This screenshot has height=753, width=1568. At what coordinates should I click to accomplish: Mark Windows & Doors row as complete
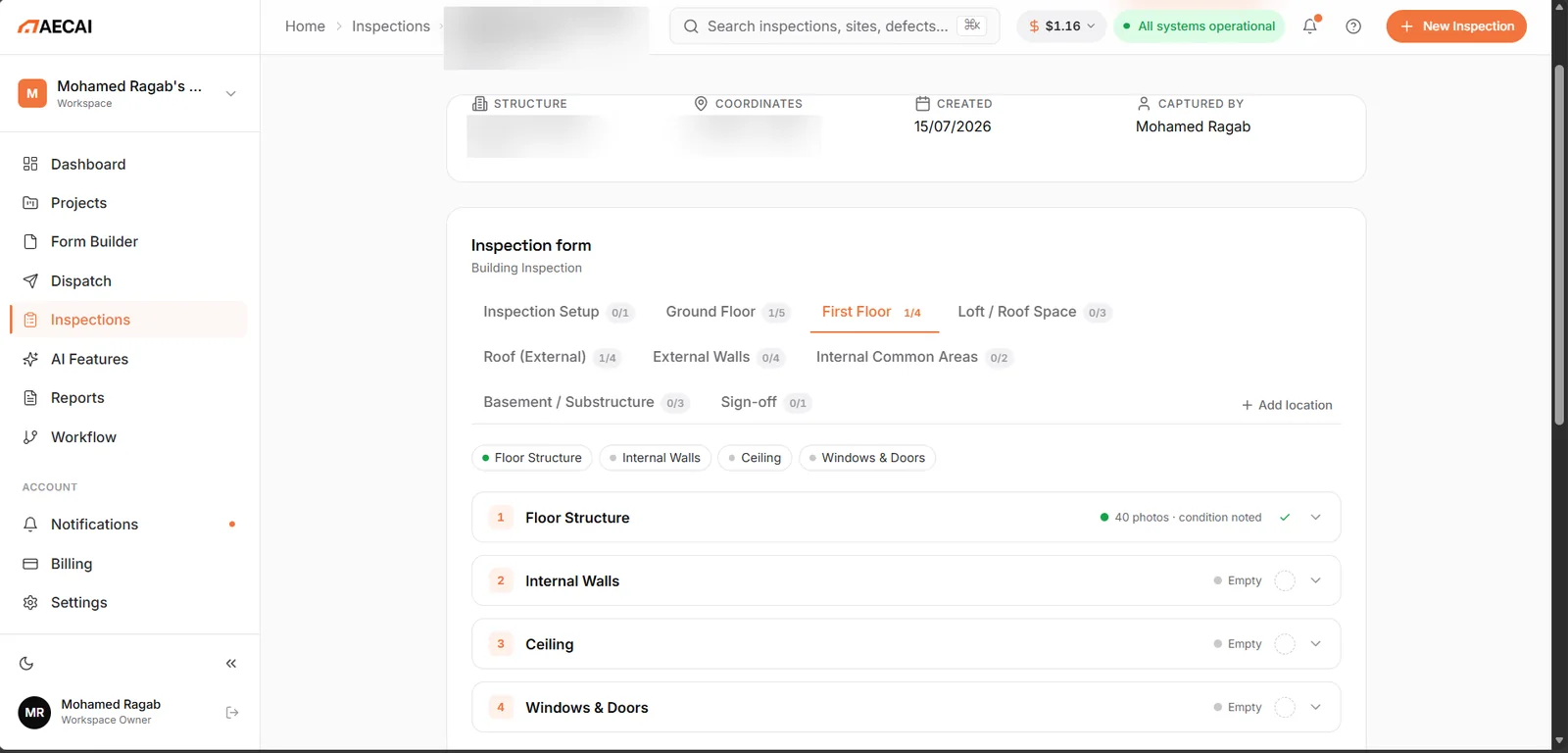[x=1285, y=707]
